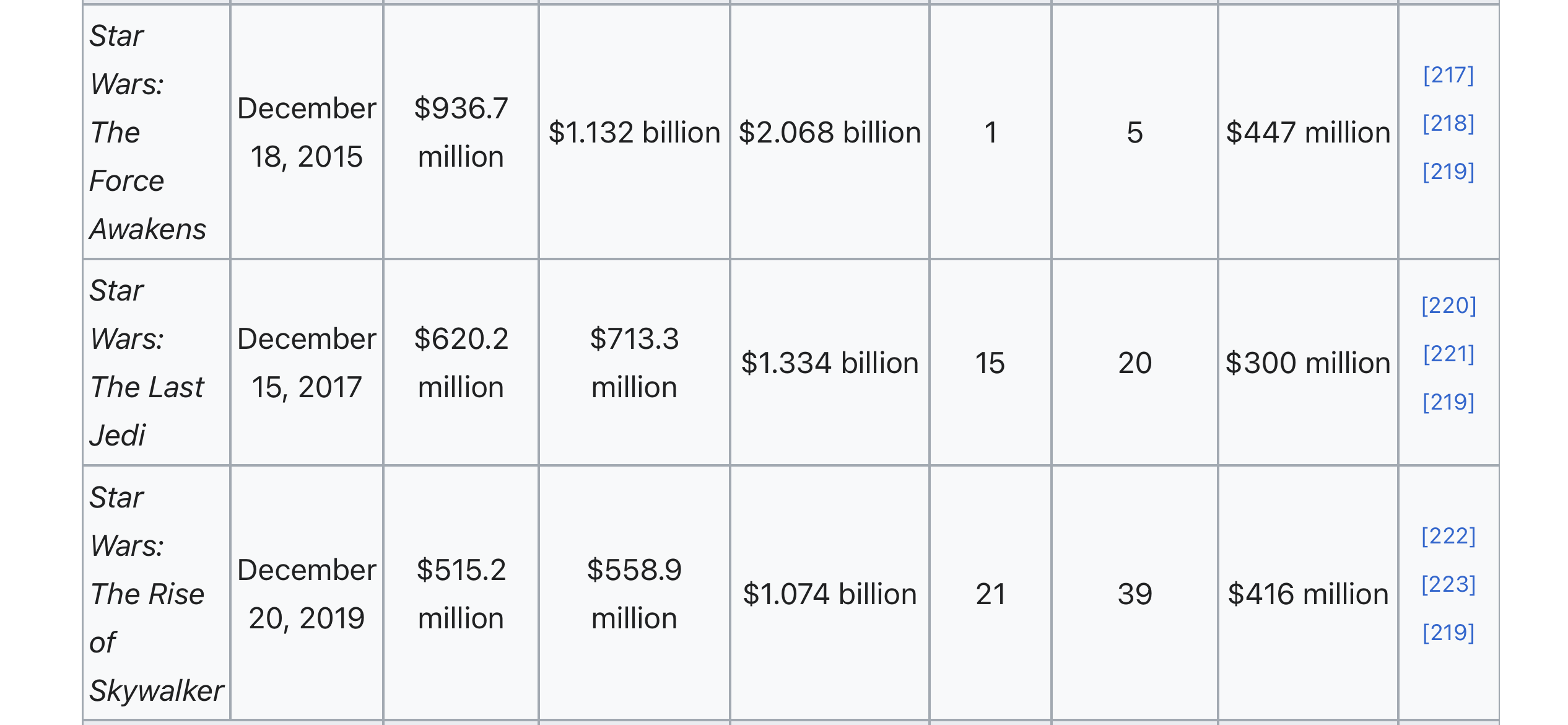
Task: Click the December 18, 2015 release date
Action: 307,133
